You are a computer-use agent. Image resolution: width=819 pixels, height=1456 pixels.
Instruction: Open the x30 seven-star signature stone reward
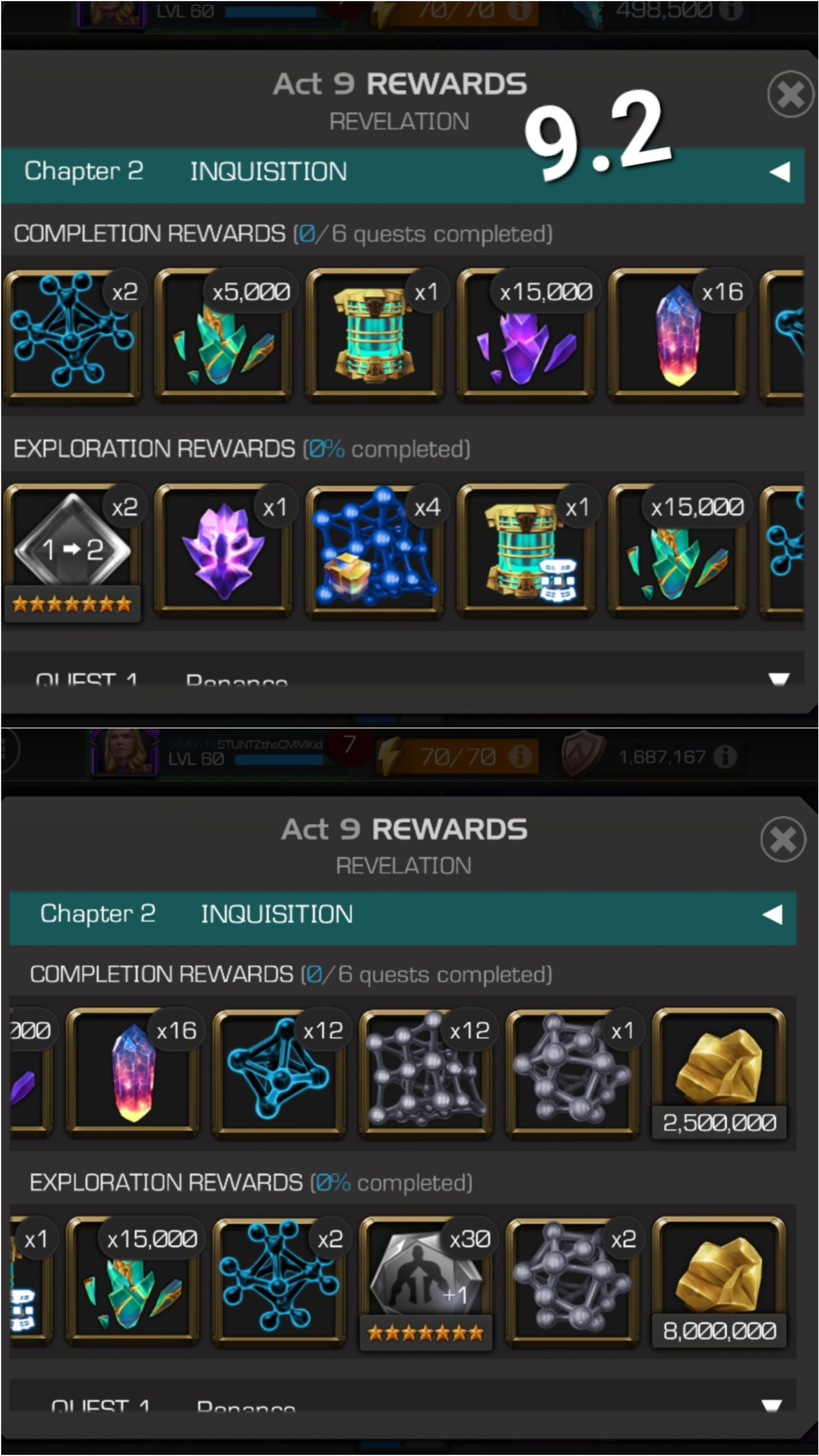[x=425, y=1284]
